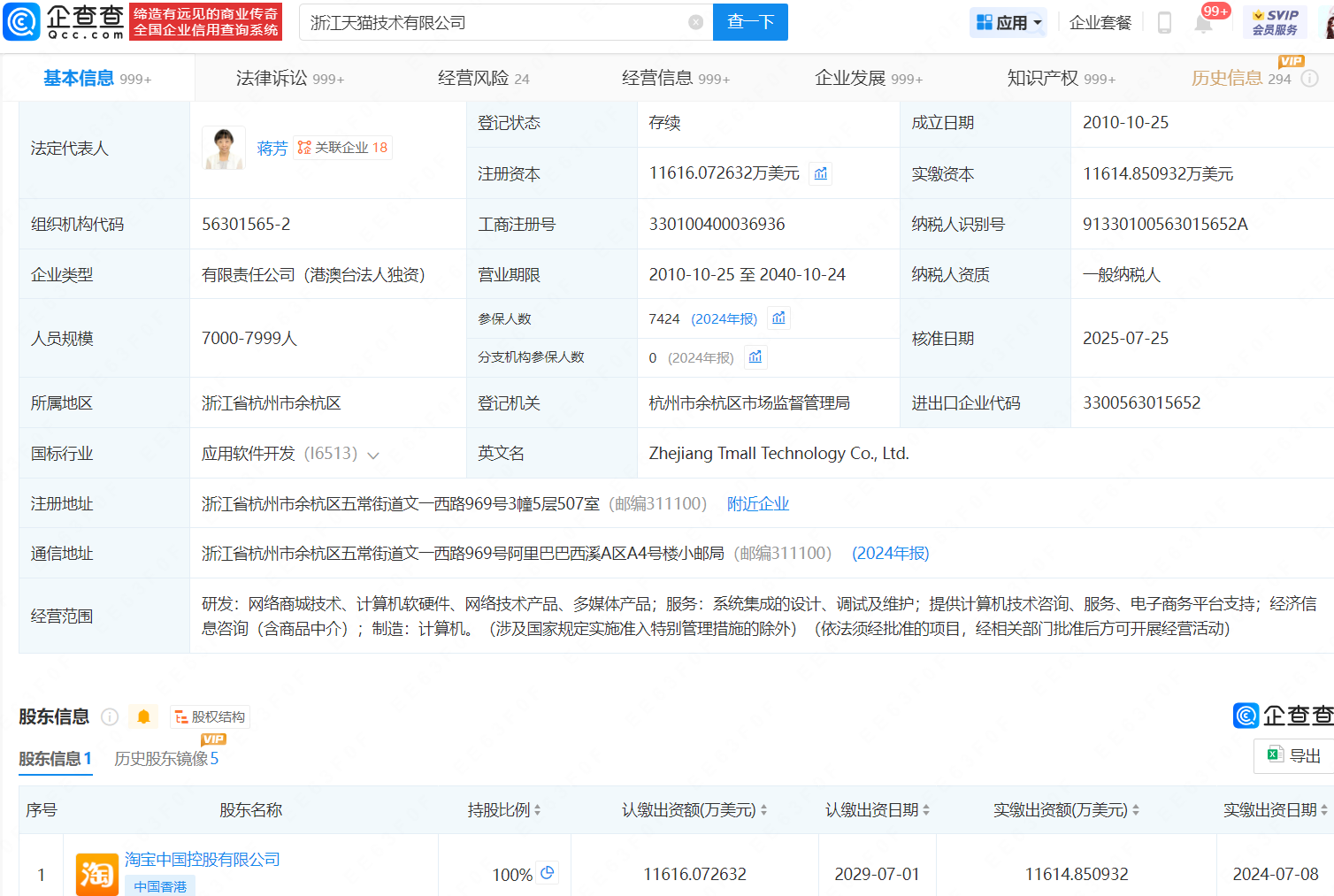Clear the search box with the X icon
This screenshot has height=896, width=1334.
(696, 22)
